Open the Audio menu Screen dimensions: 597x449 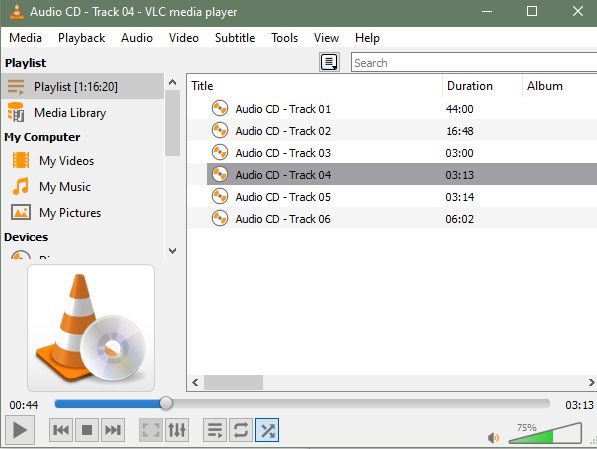click(x=137, y=38)
